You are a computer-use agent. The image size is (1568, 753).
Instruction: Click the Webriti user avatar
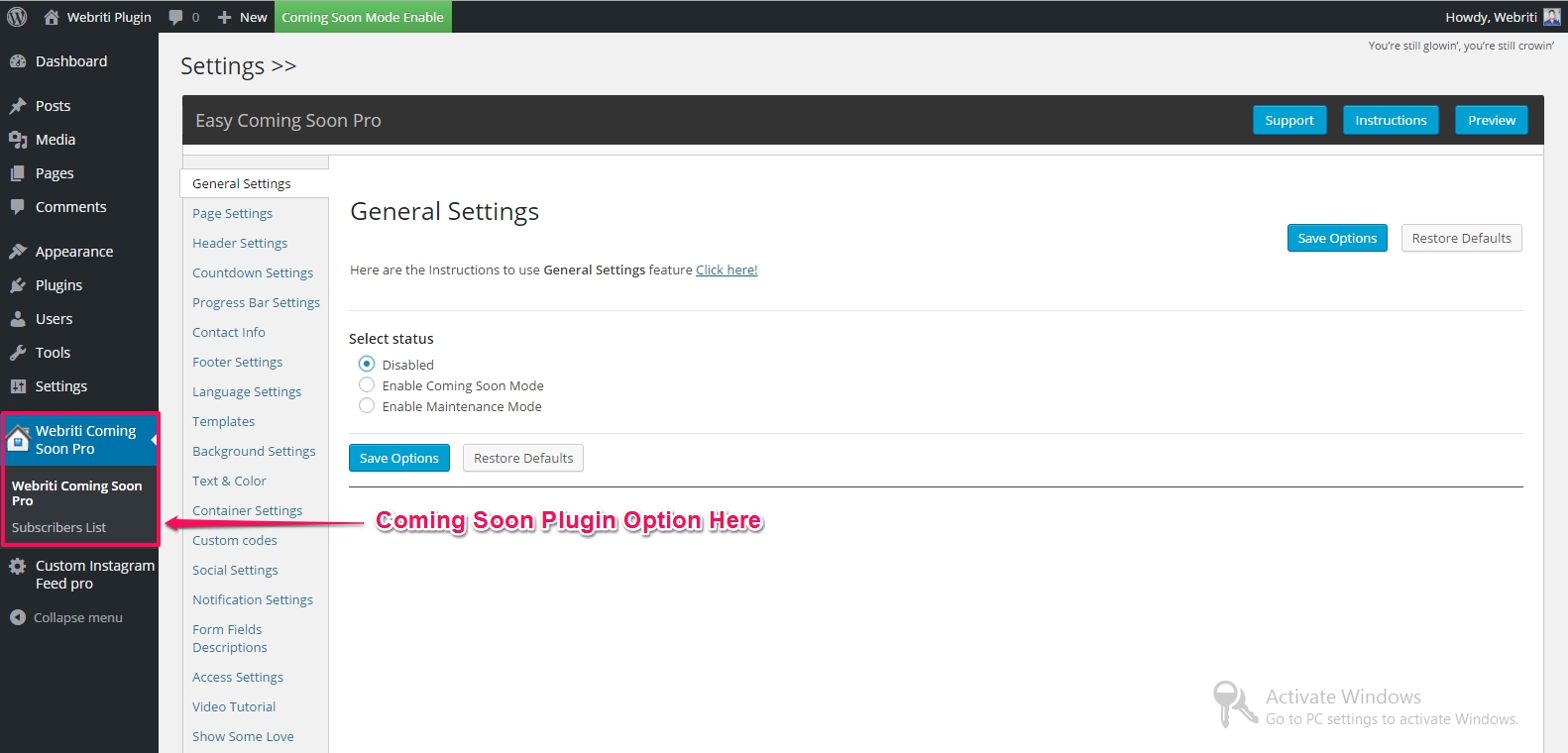pos(1552,17)
